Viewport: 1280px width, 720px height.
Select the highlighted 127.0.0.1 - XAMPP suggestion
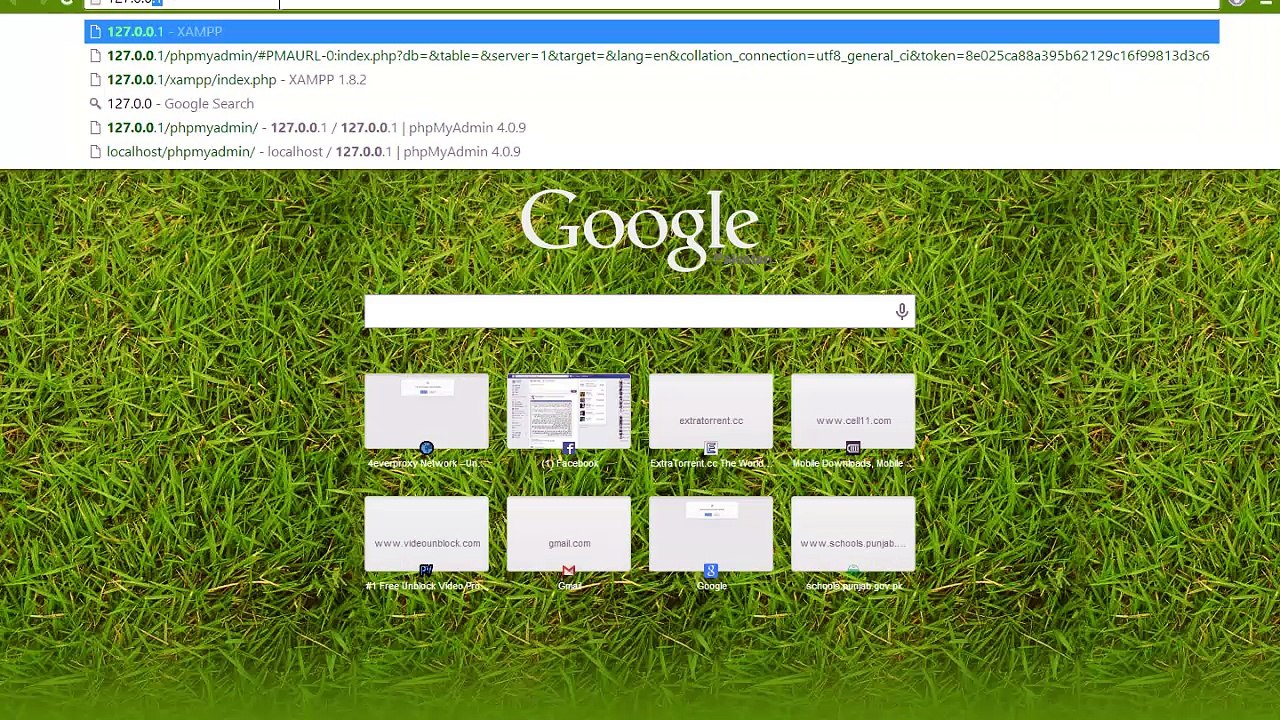tap(651, 32)
